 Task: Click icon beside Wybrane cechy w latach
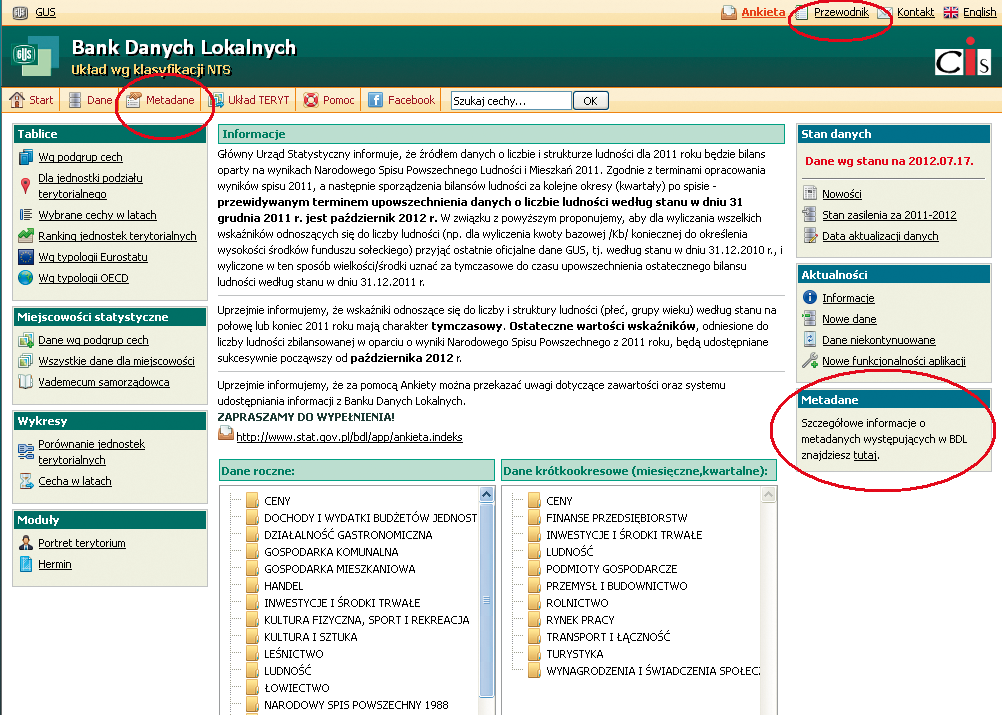click(x=26, y=215)
